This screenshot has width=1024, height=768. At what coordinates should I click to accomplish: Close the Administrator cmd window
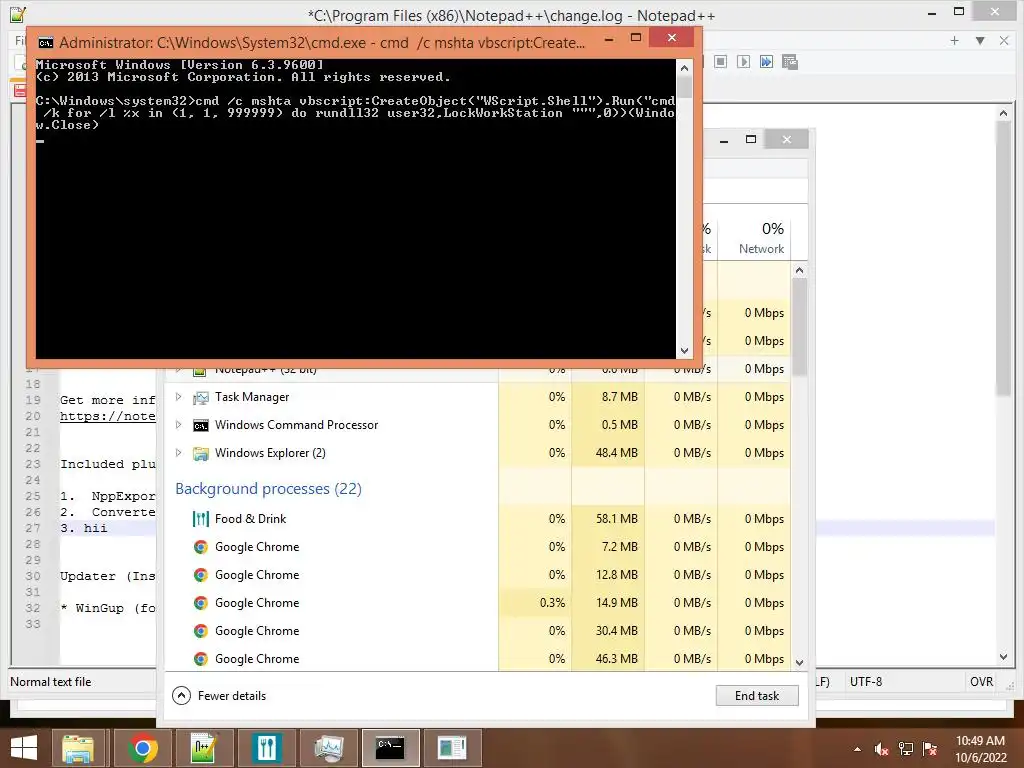pos(671,38)
